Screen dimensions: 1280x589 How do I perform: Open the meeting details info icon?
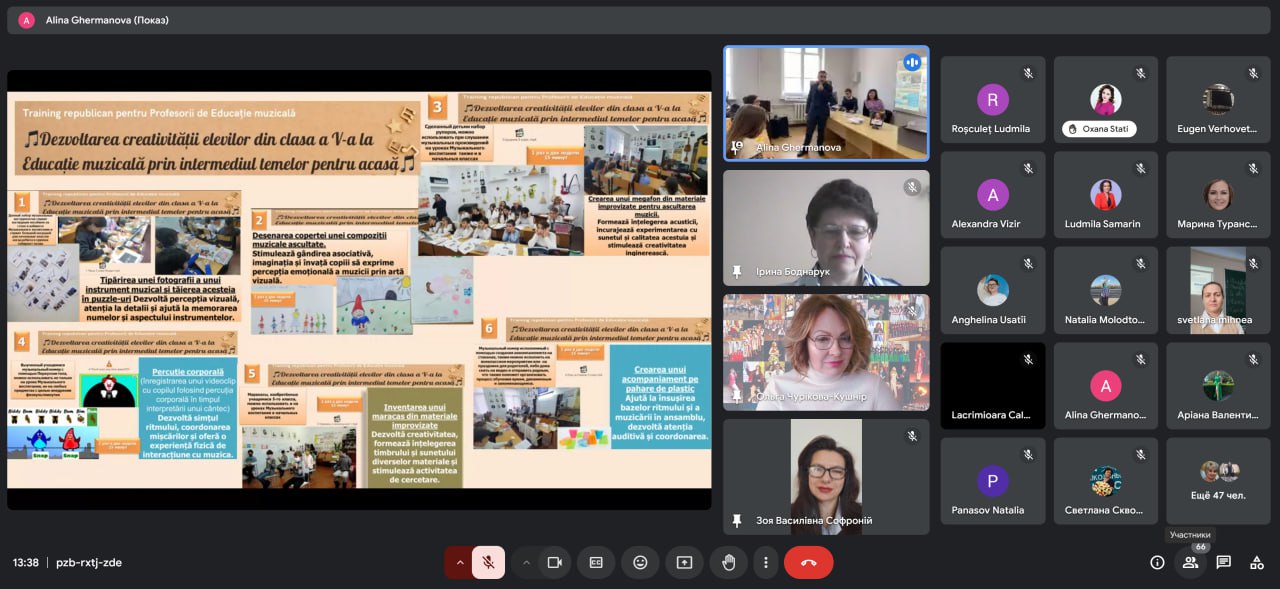coord(1157,562)
